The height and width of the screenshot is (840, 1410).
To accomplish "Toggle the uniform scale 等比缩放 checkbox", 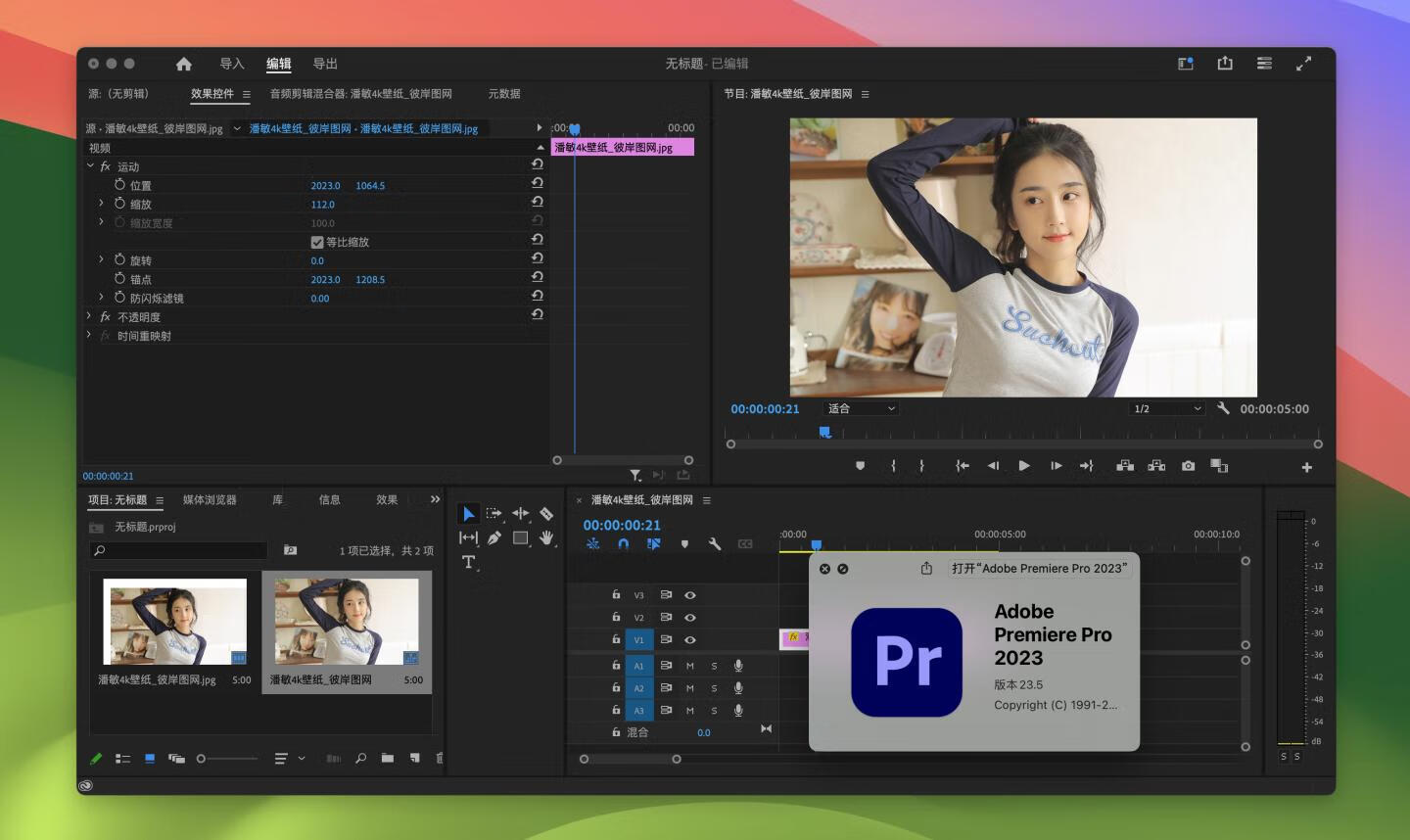I will click(317, 242).
